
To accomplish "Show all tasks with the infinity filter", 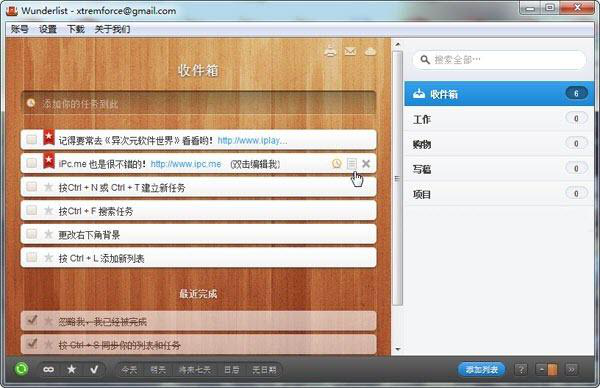I will 49,369.
